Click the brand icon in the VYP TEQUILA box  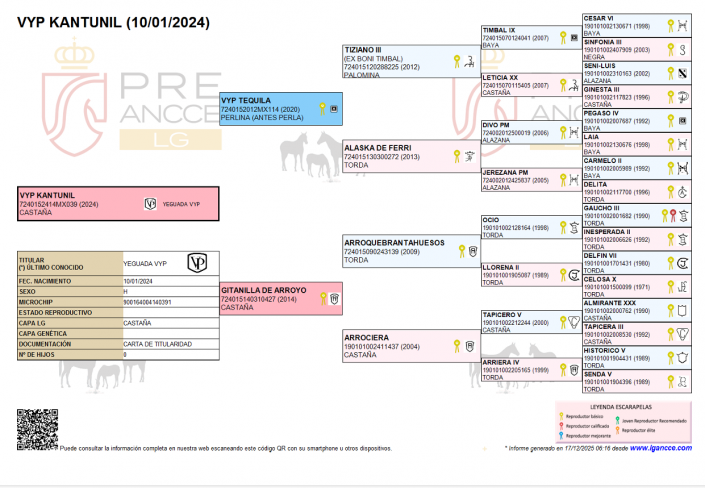pos(334,108)
